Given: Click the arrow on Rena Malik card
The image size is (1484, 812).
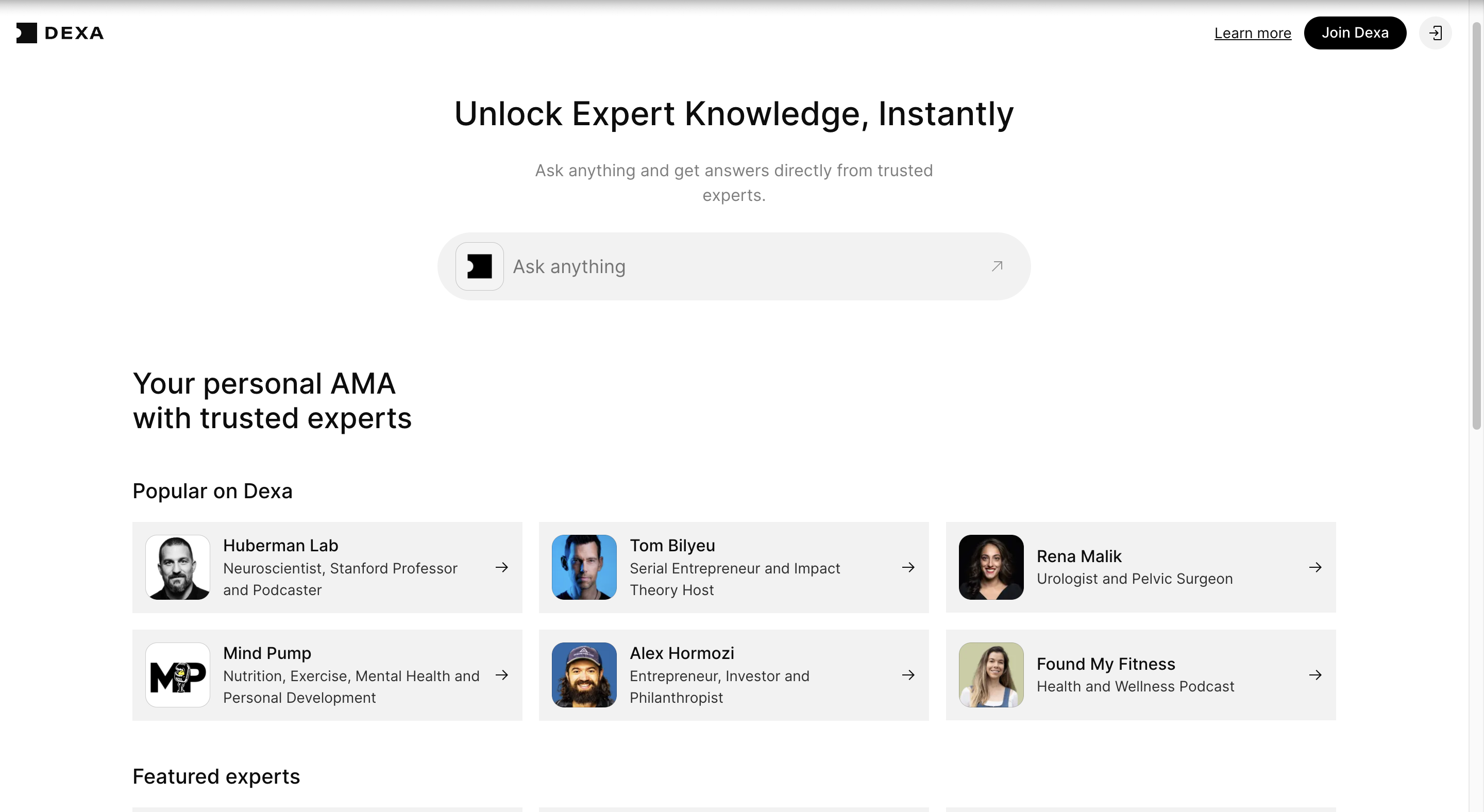Looking at the screenshot, I should point(1315,567).
